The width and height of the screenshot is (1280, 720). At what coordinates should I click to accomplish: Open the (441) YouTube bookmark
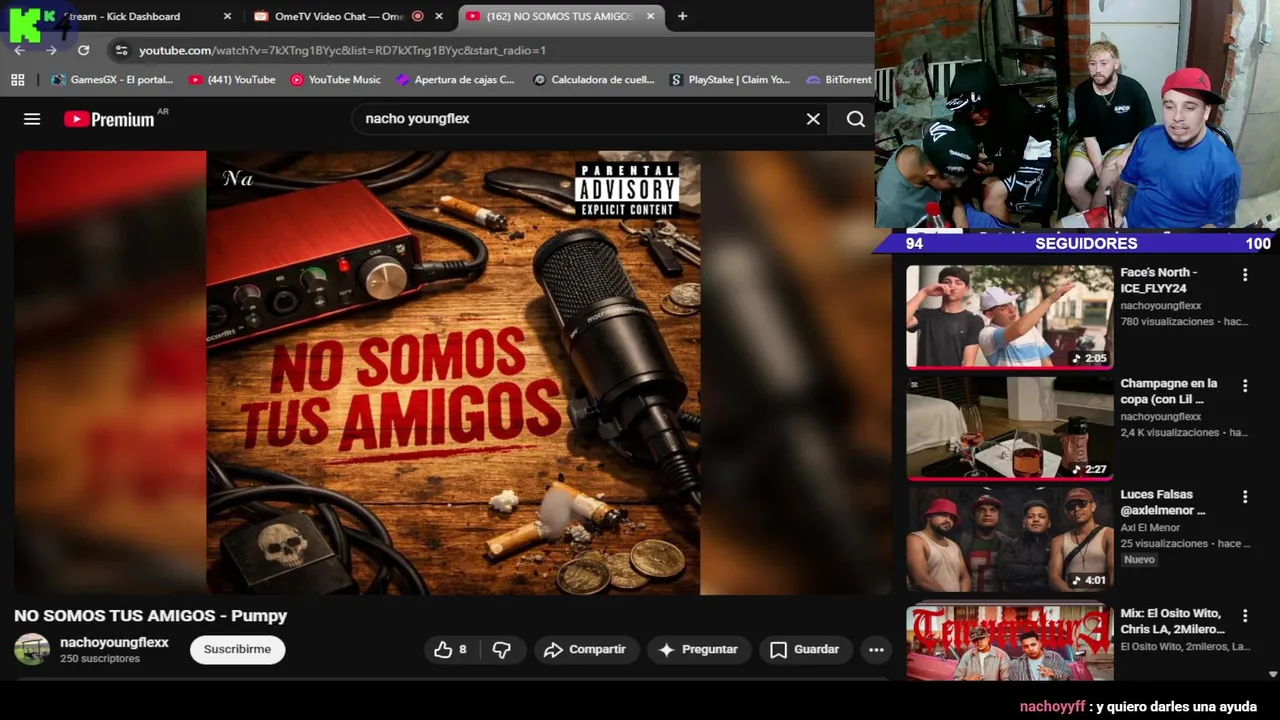(232, 80)
